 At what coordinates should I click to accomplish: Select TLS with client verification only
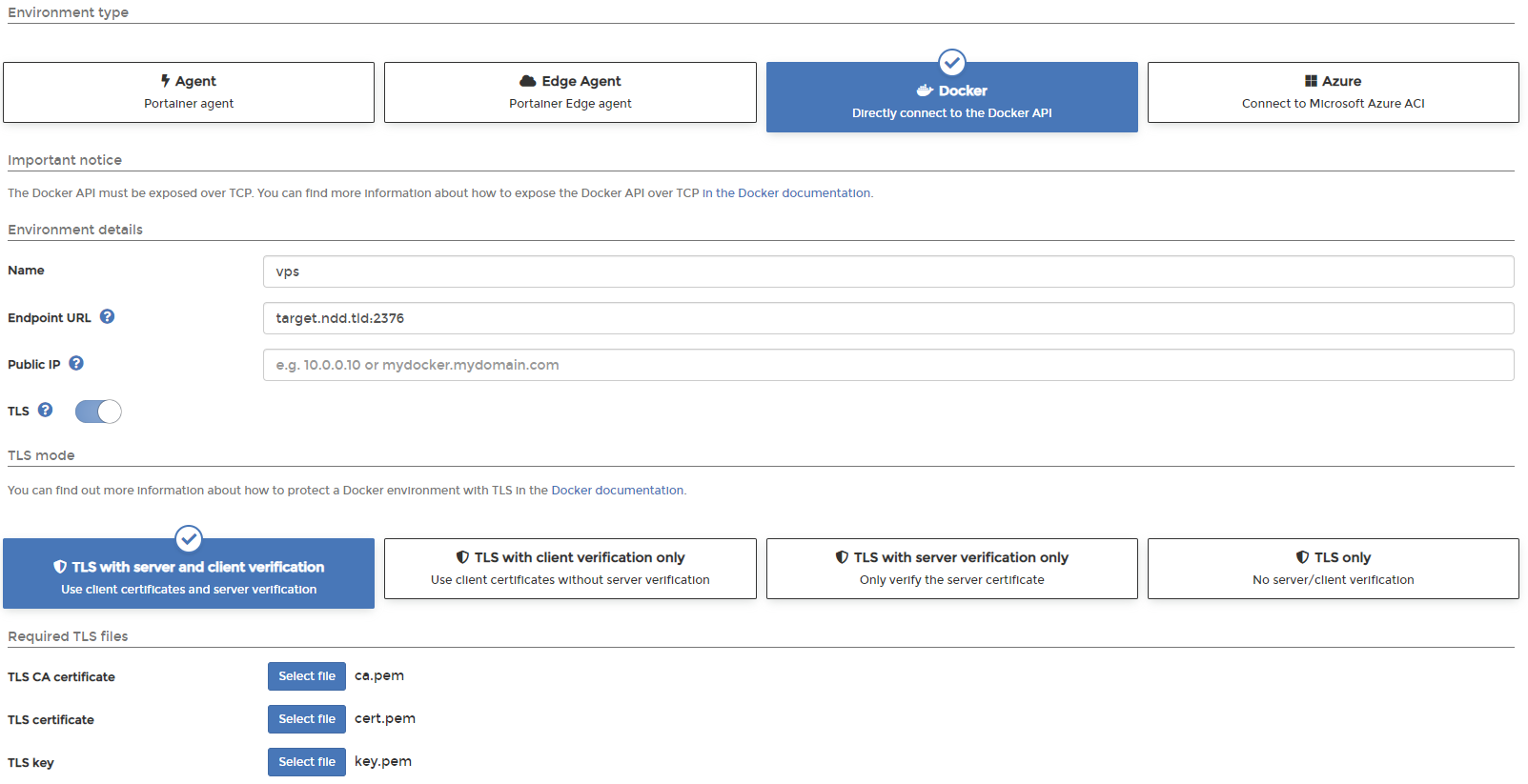click(570, 569)
